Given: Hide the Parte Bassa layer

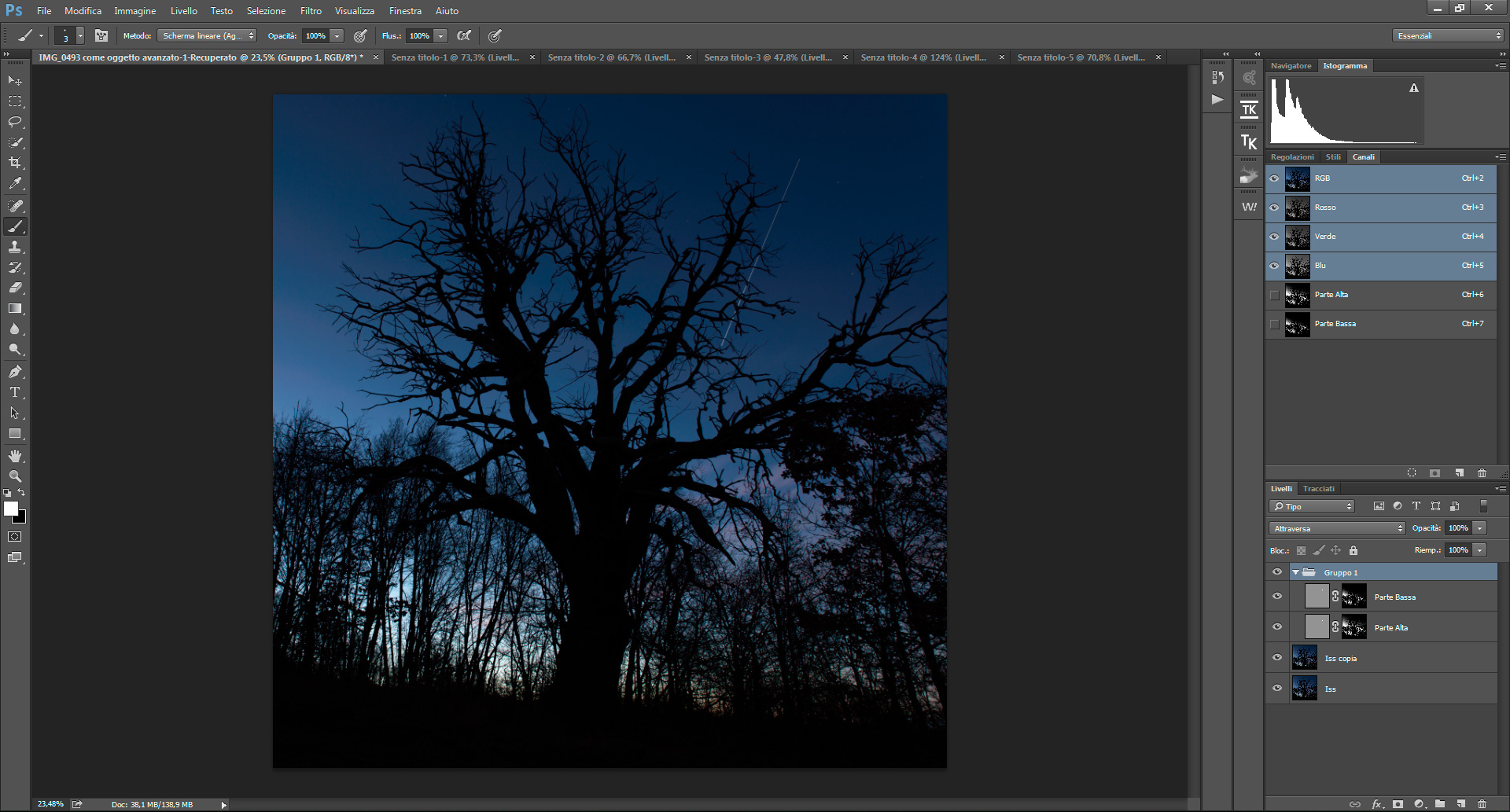Looking at the screenshot, I should [x=1277, y=597].
